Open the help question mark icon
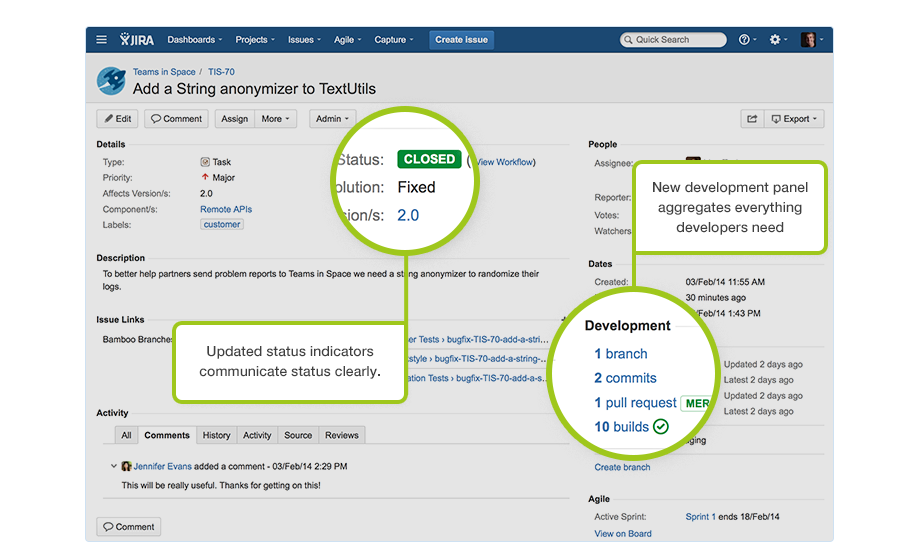This screenshot has width=920, height=542. click(747, 39)
